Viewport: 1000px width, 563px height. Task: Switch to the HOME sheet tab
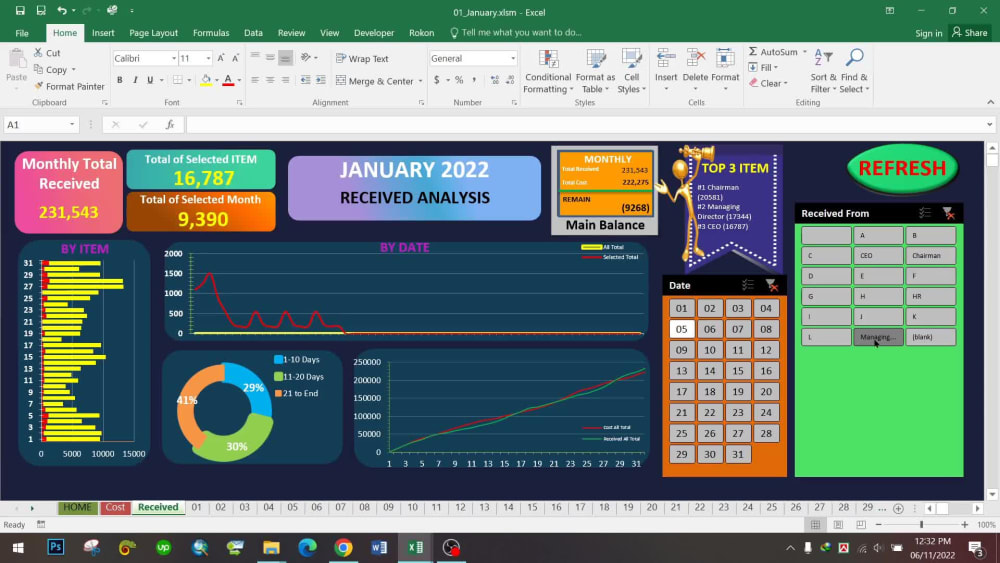pyautogui.click(x=77, y=507)
